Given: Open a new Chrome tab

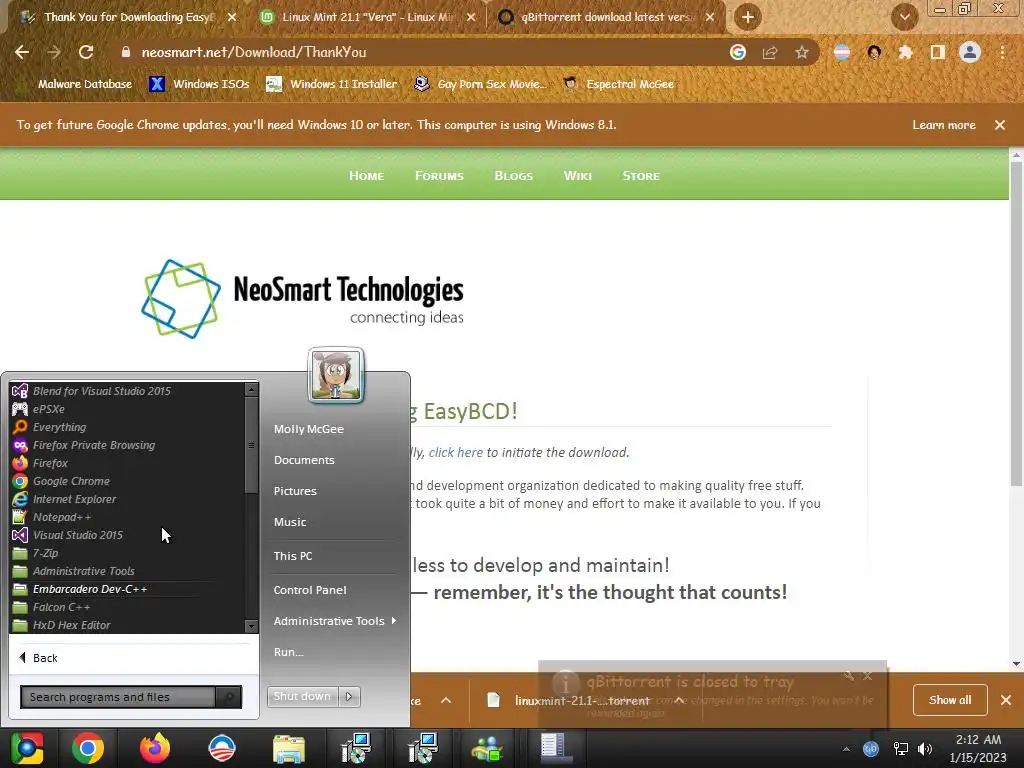Looking at the screenshot, I should coord(748,17).
